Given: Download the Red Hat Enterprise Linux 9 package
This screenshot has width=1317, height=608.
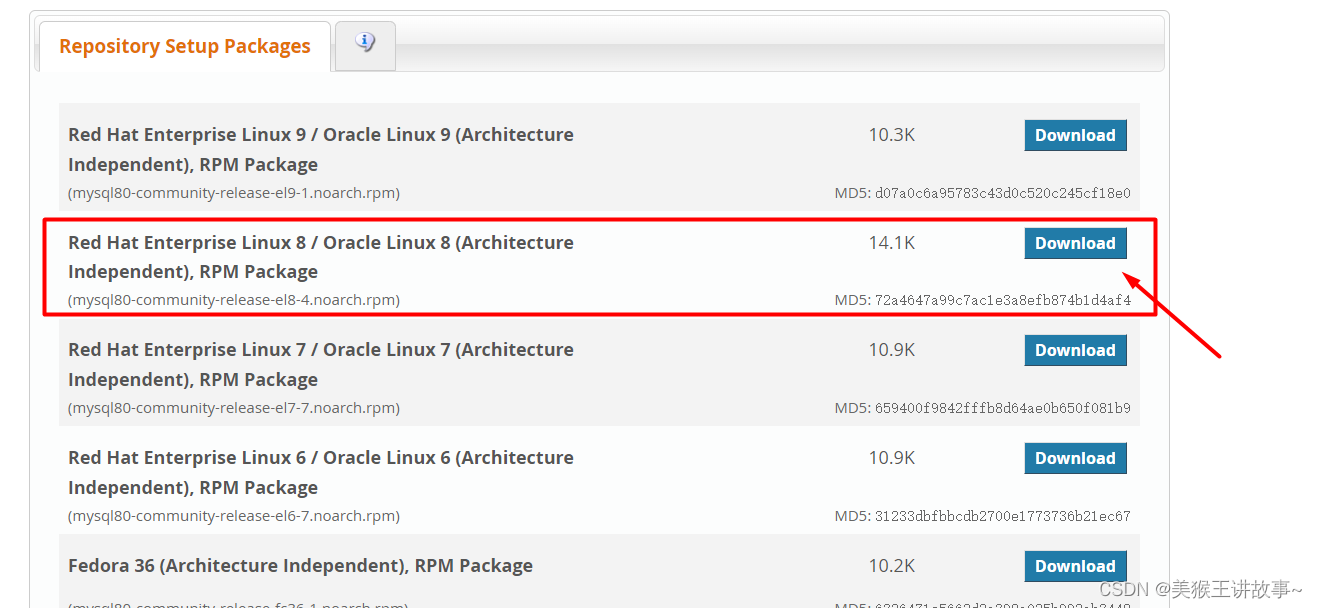Looking at the screenshot, I should click(x=1075, y=135).
